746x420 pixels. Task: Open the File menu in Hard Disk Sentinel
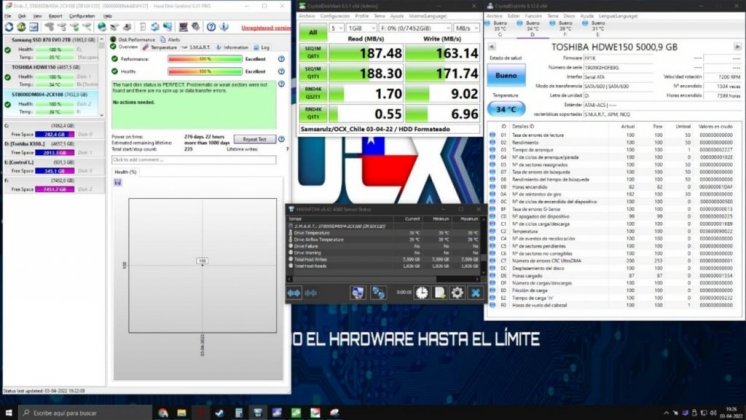tap(8, 16)
